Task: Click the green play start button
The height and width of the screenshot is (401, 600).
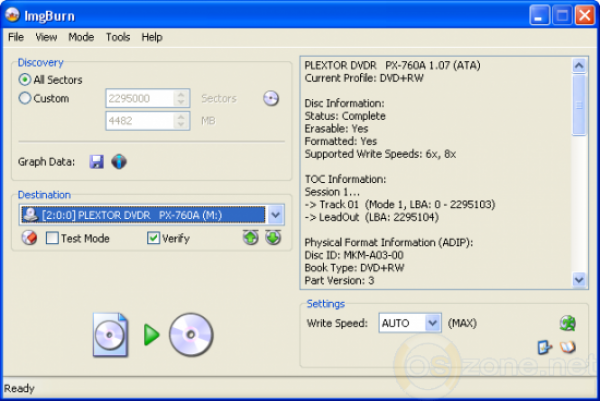Action: tap(151, 335)
